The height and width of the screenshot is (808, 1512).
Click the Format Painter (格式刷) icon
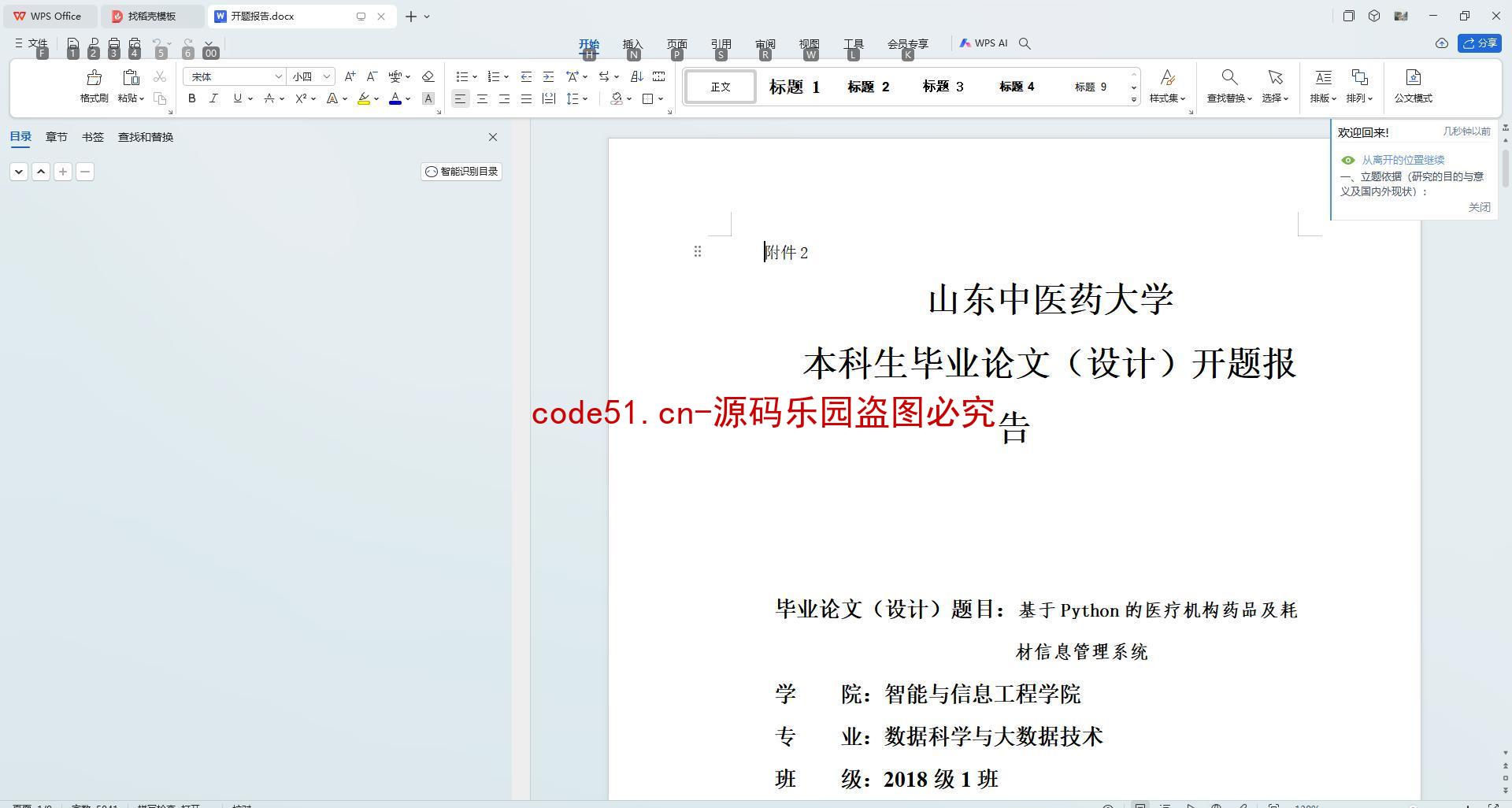tap(94, 77)
